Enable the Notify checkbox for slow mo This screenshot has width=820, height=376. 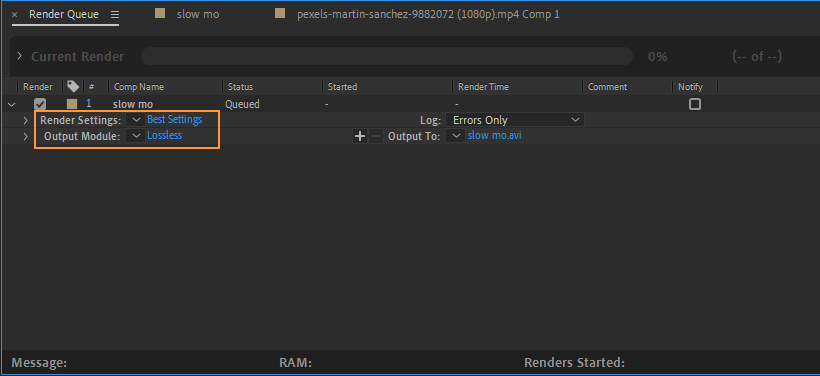tap(694, 104)
